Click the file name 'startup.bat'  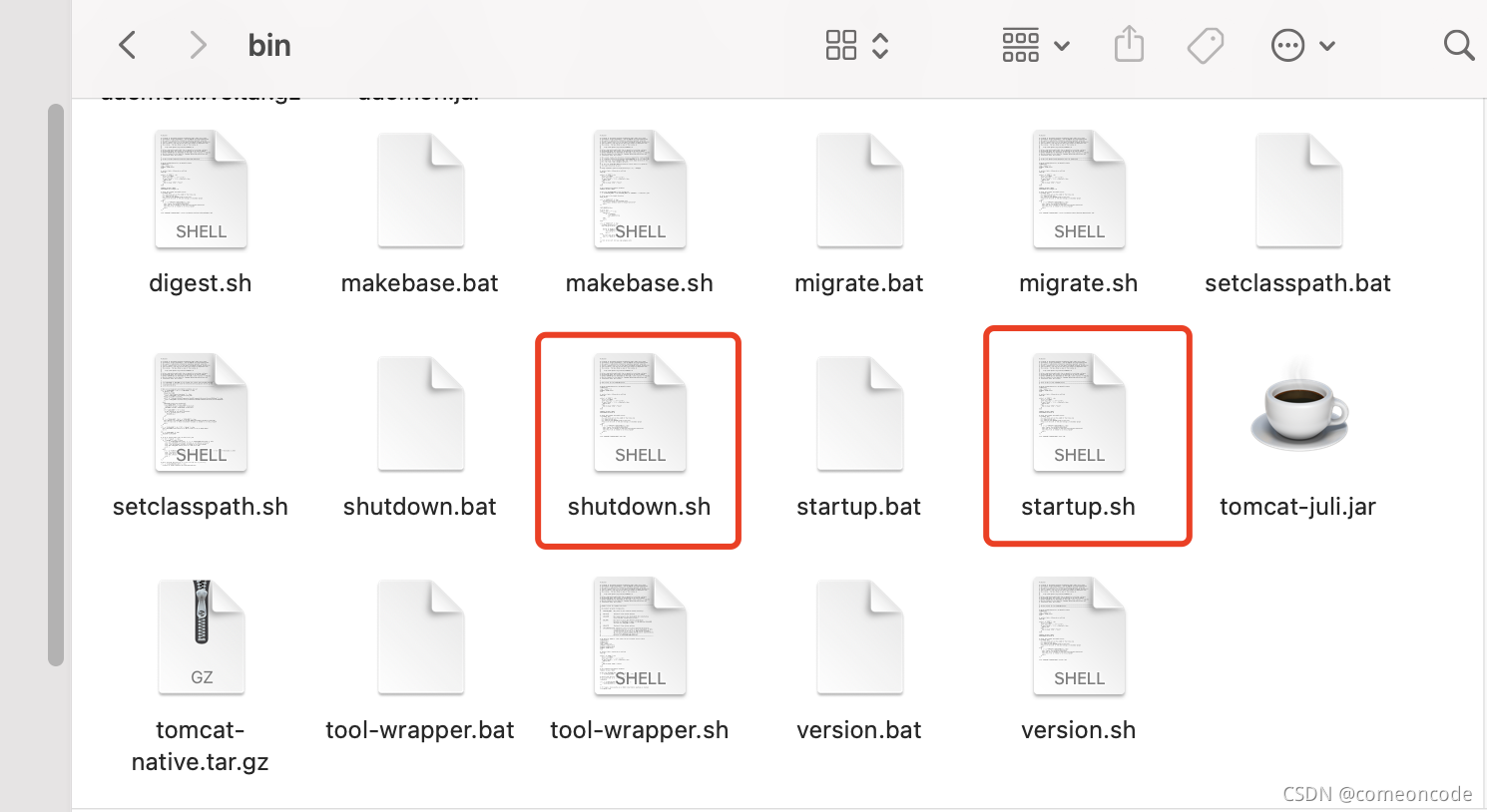pyautogui.click(x=859, y=507)
